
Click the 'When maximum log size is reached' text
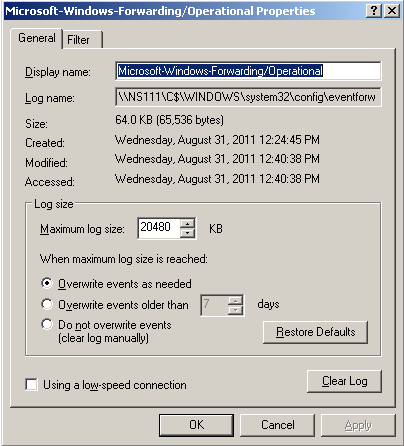pos(124,259)
